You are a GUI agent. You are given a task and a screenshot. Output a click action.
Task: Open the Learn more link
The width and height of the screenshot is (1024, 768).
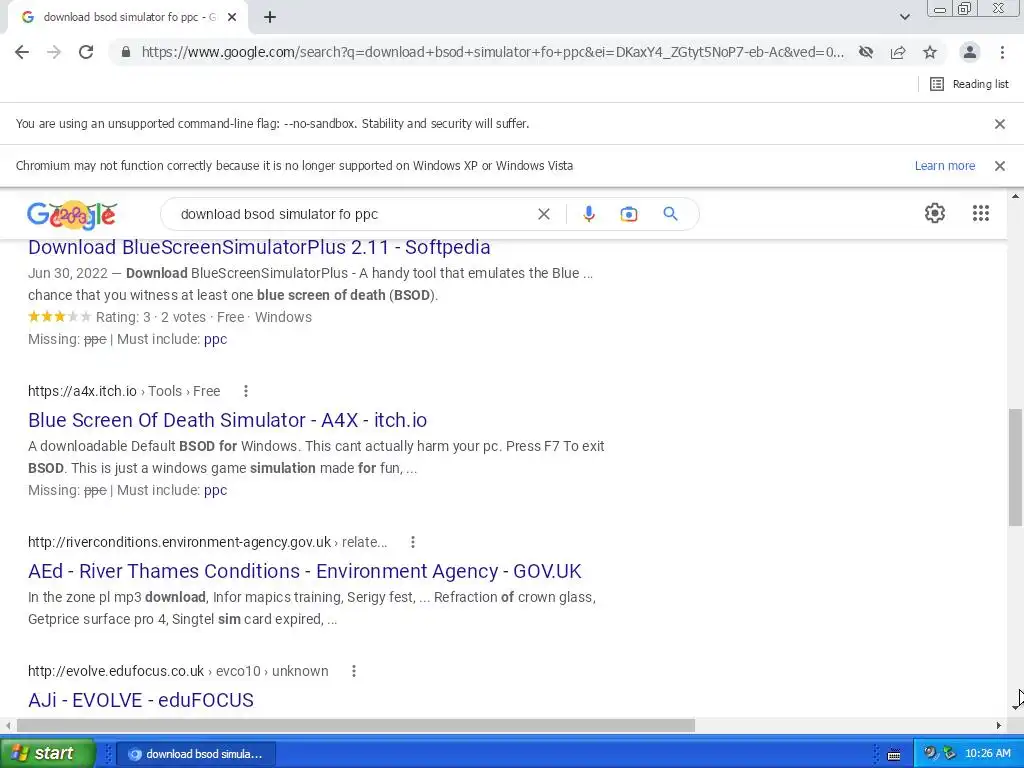click(944, 166)
